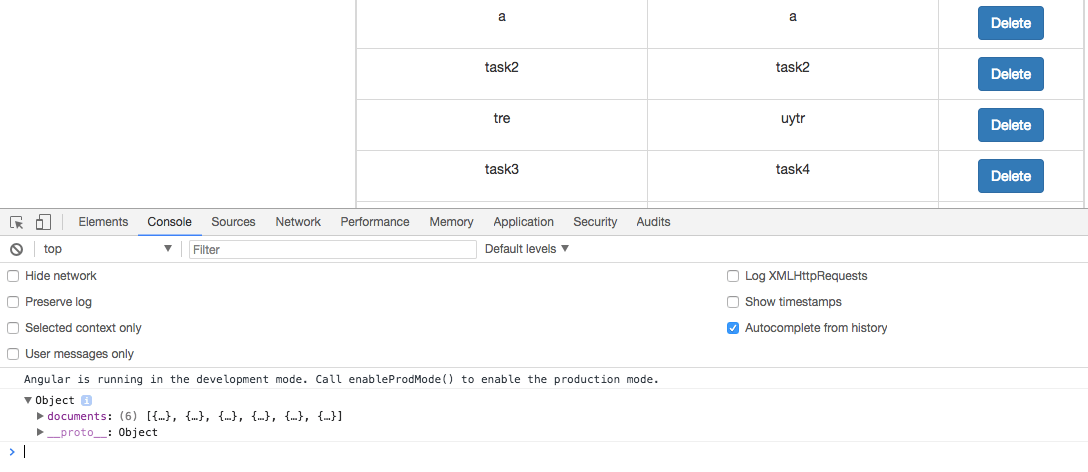Viewport: 1088px width, 472px height.
Task: Enable the Hide network checkbox
Action: tap(13, 276)
